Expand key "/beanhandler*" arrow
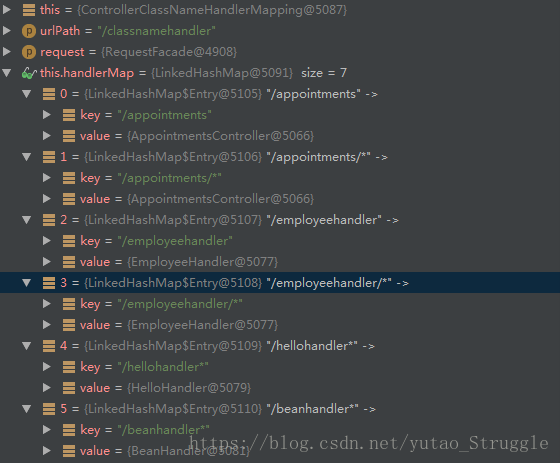Screen dimensions: 560x463 point(47,430)
